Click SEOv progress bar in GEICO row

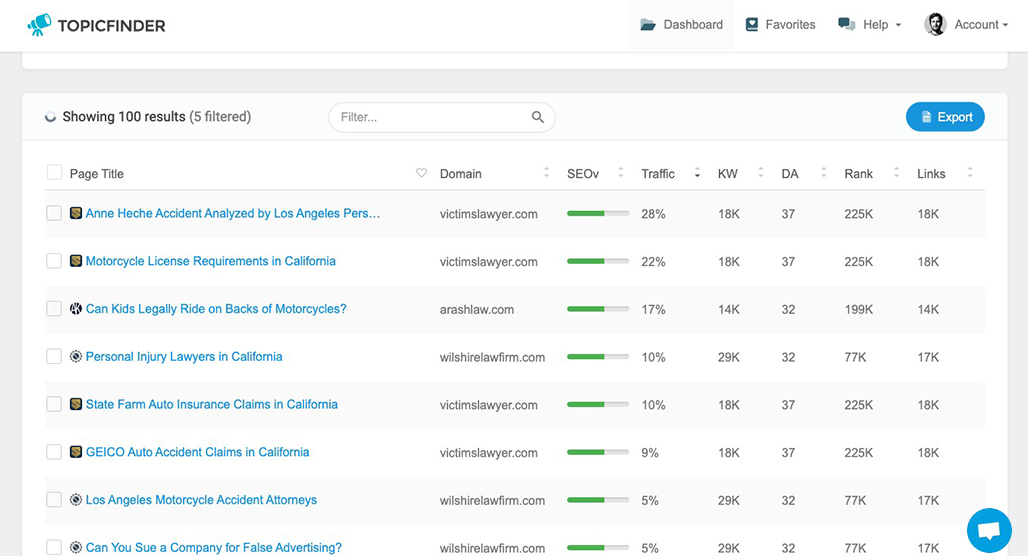click(x=598, y=452)
